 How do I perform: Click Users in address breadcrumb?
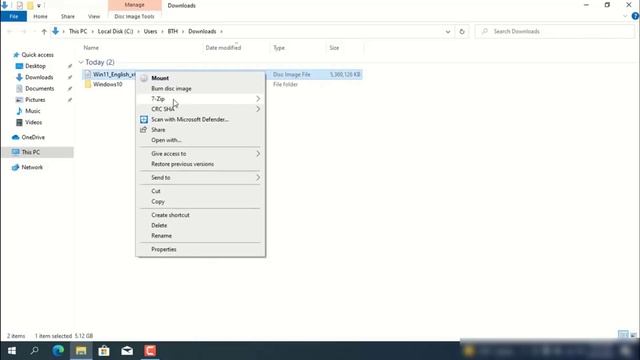(150, 31)
